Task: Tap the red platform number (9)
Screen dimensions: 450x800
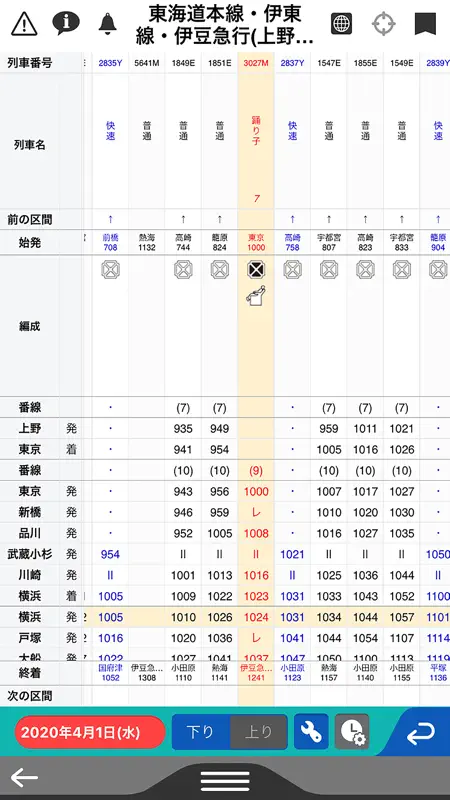Action: pos(256,470)
